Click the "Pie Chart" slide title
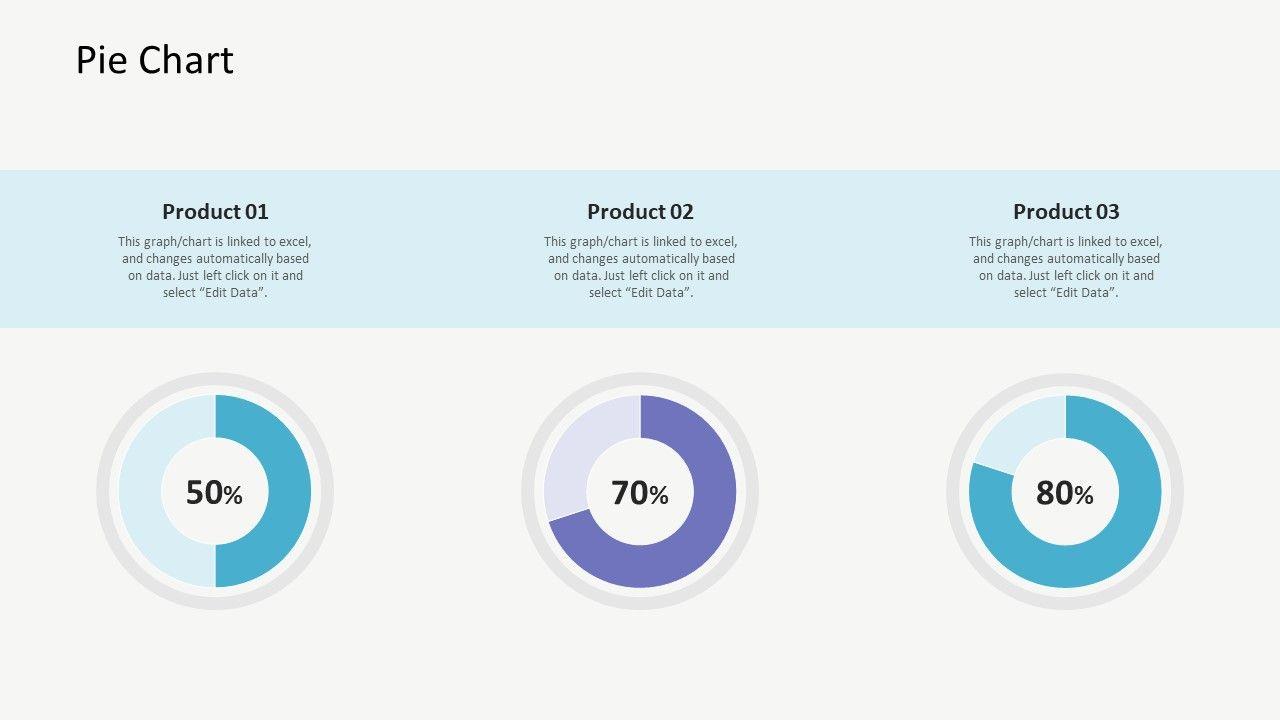The height and width of the screenshot is (720, 1280). coord(155,60)
